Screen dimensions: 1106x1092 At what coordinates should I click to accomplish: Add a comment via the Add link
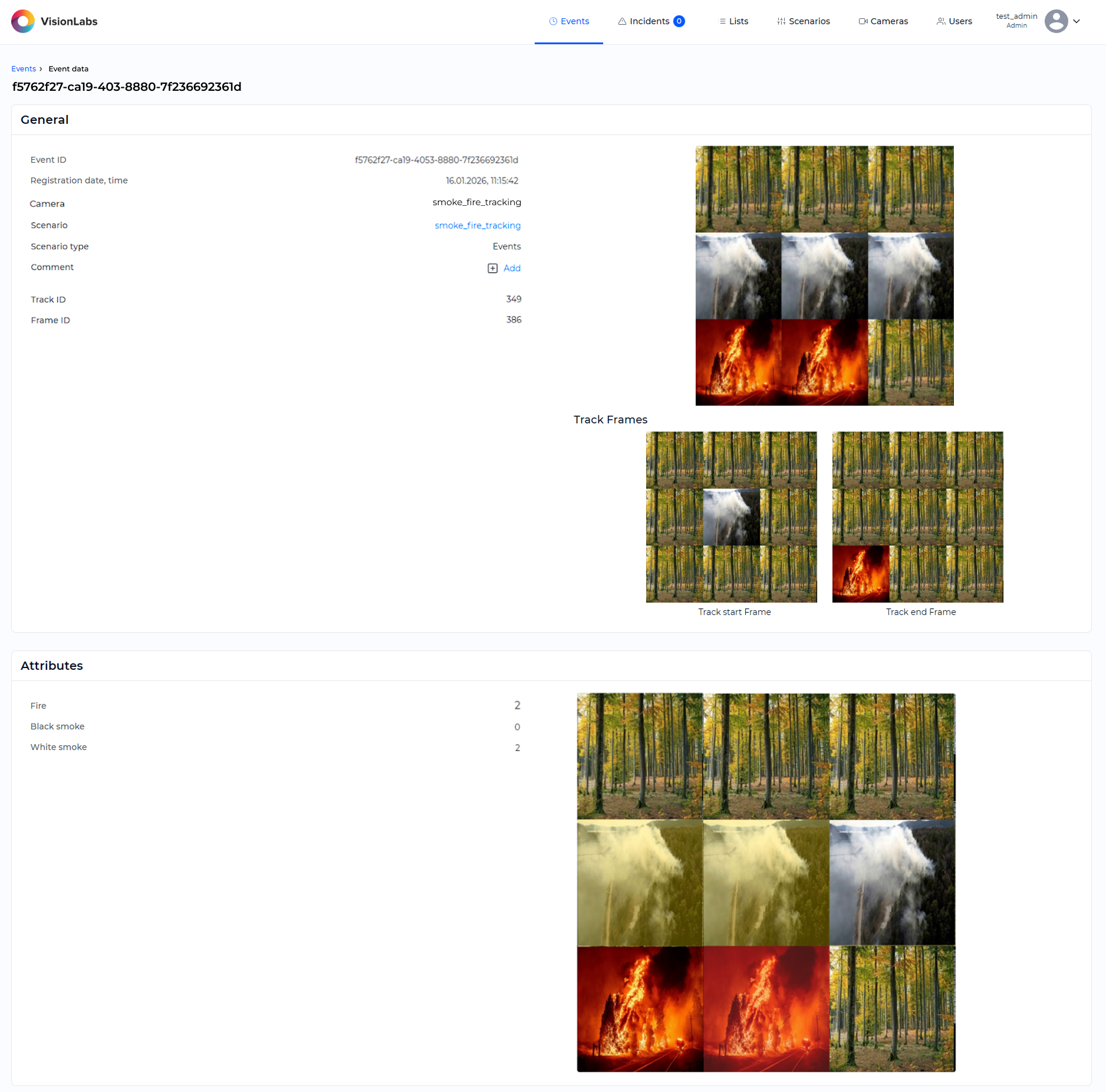(512, 268)
